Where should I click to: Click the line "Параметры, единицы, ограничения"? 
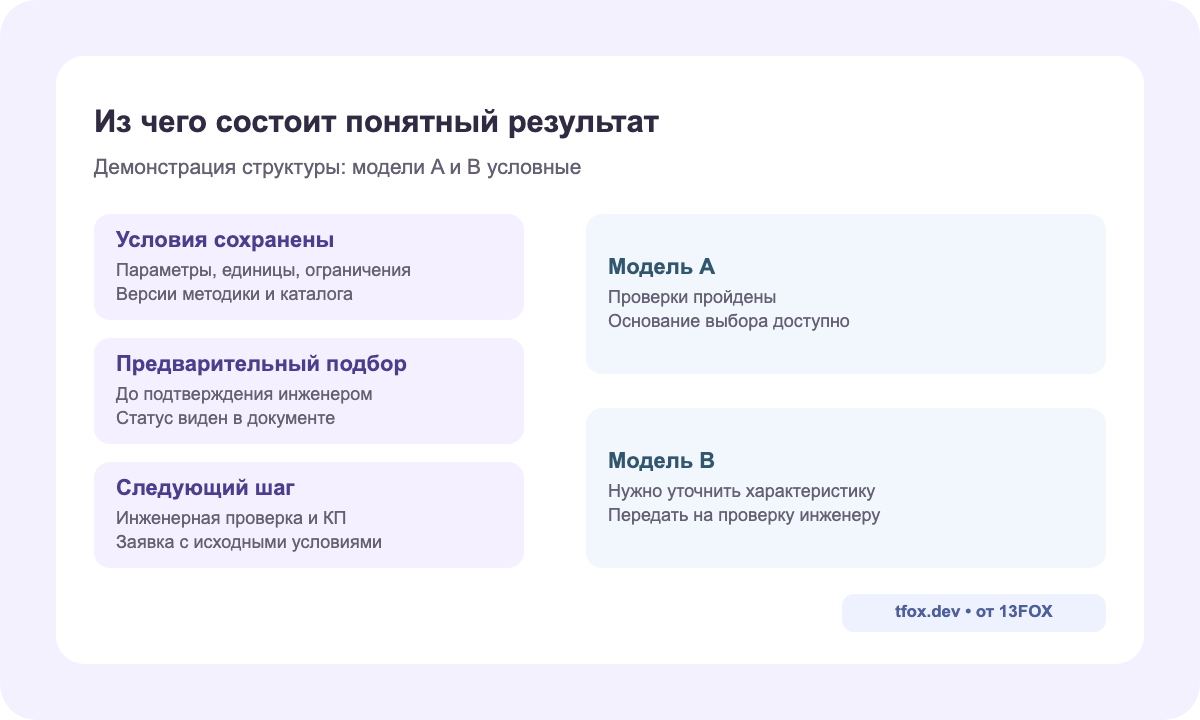tap(264, 270)
